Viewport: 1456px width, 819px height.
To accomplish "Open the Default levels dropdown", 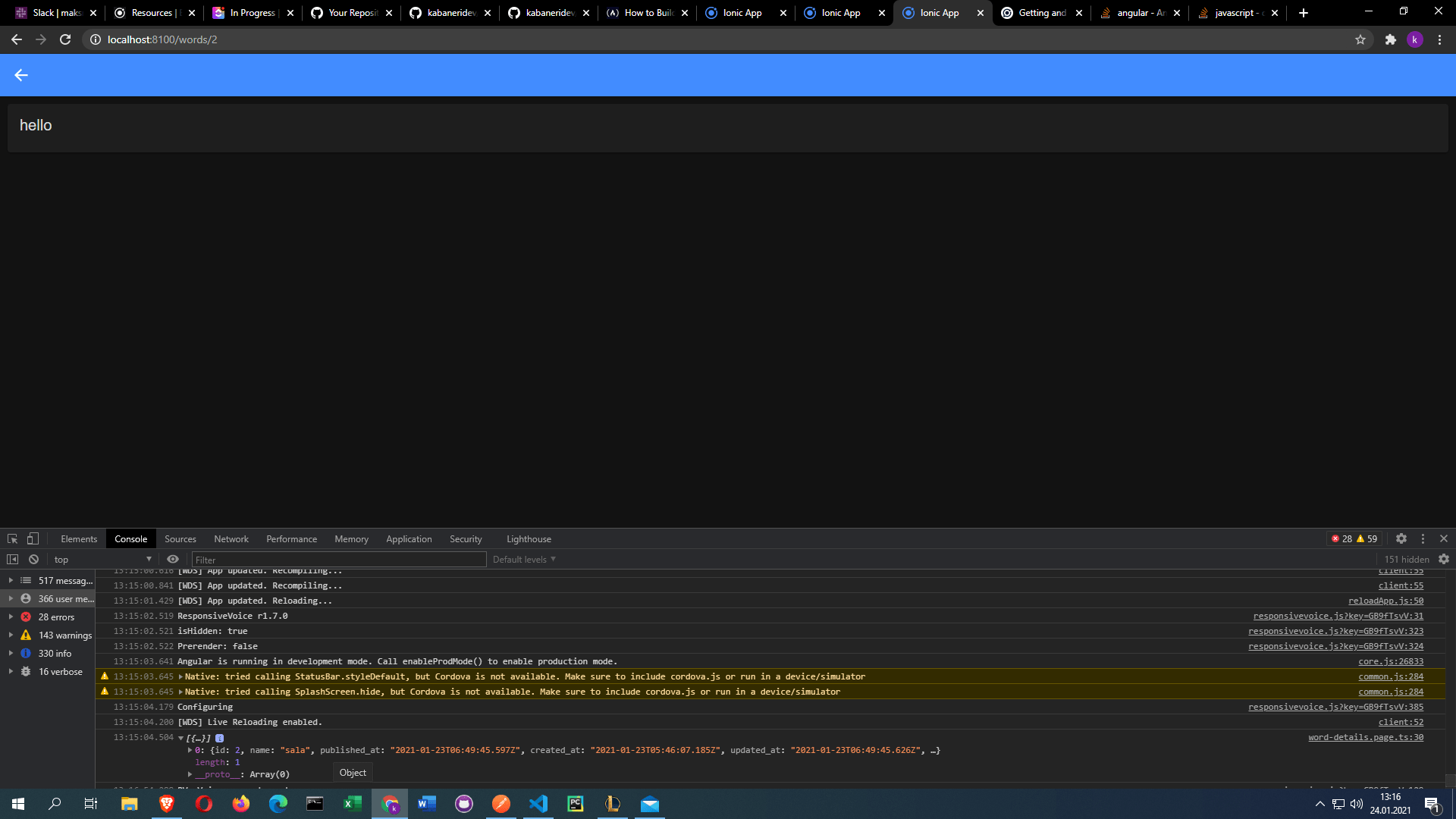I will pos(524,560).
